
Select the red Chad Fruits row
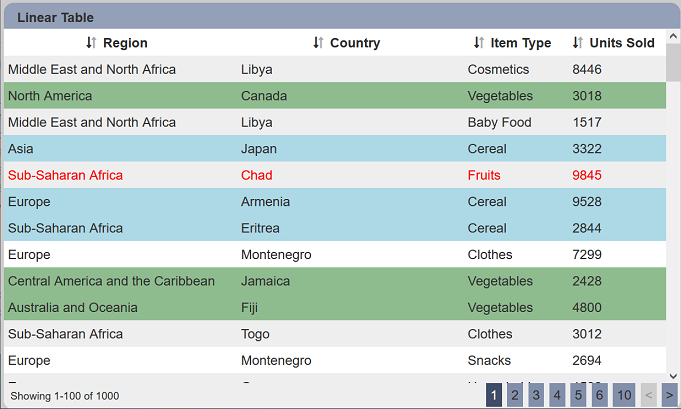tap(335, 175)
